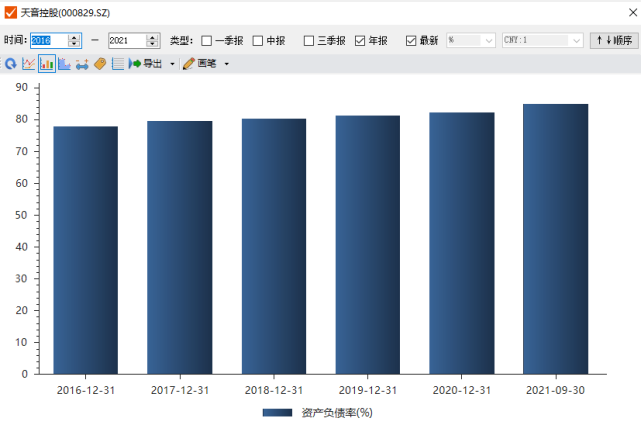Close the 天音控股 chart window
The width and height of the screenshot is (641, 425).
coord(633,13)
